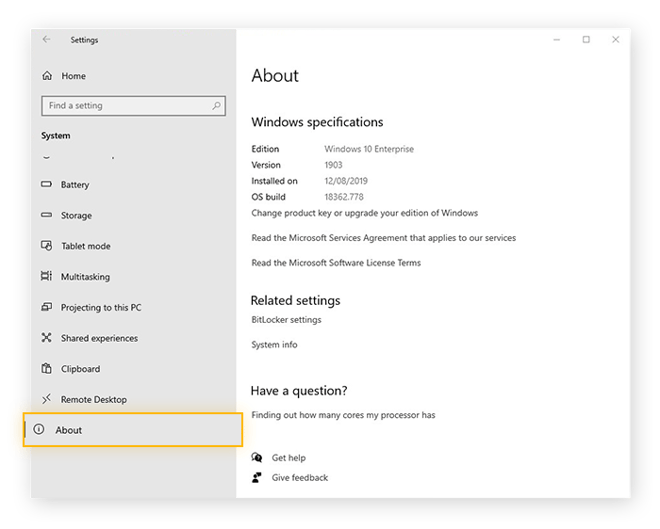Screen dimensions: 660x529
Task: Click the About info icon
Action: tap(39, 429)
